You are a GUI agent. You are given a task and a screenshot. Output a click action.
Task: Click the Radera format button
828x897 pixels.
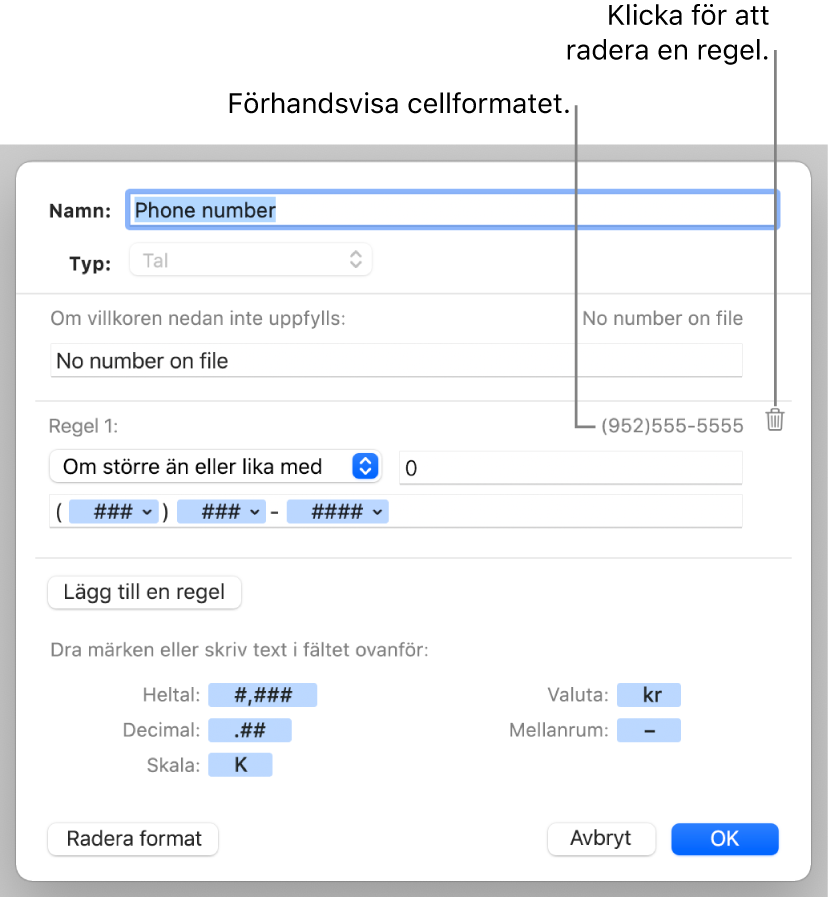pyautogui.click(x=133, y=839)
